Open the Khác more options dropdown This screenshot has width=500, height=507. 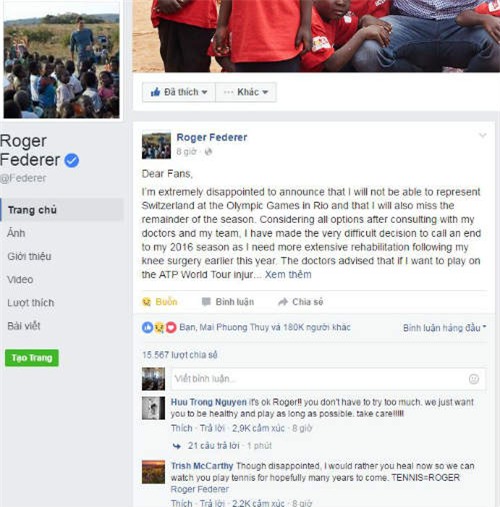coord(246,92)
